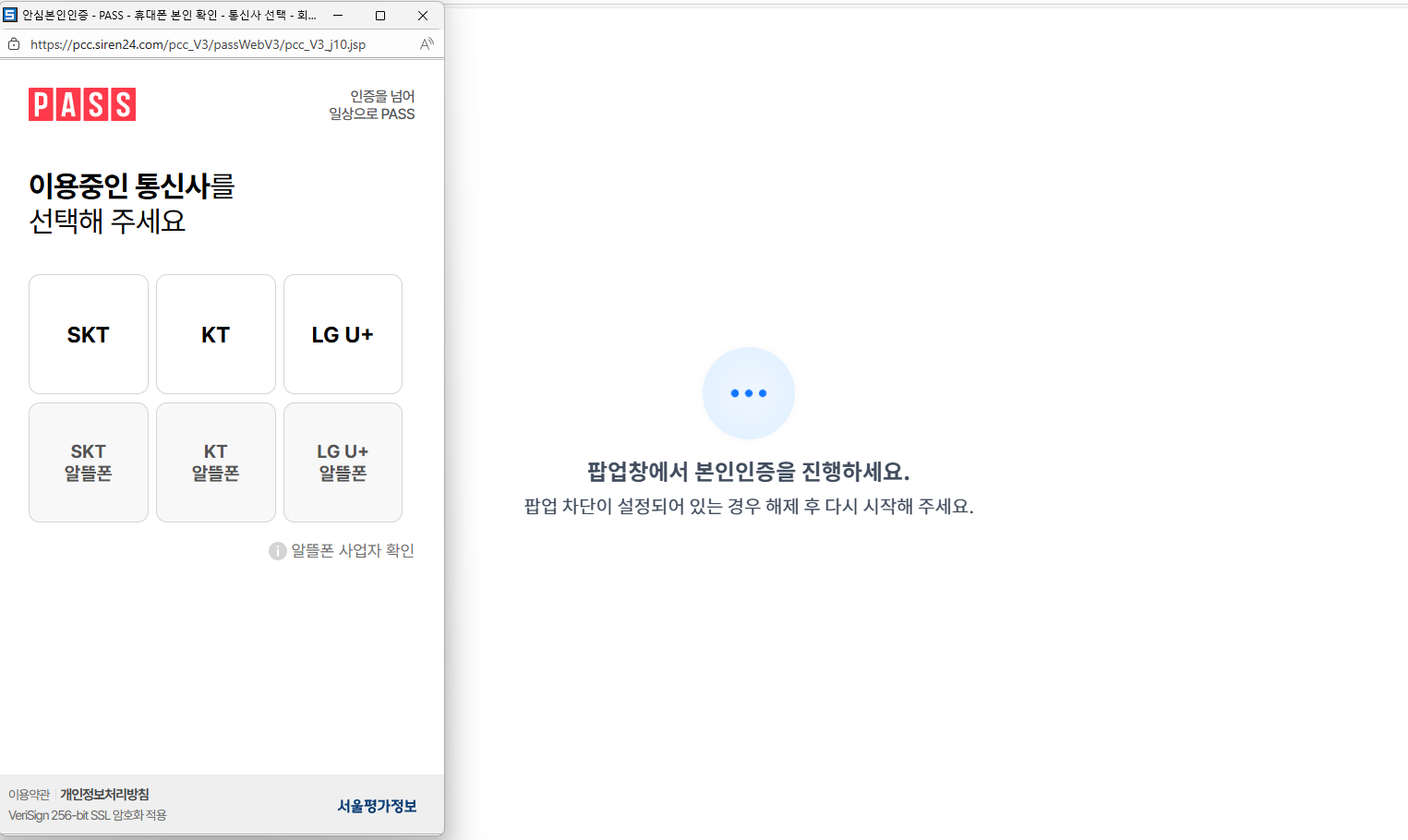Click the popup window's title bar app icon
The image size is (1408, 840).
tap(10, 15)
